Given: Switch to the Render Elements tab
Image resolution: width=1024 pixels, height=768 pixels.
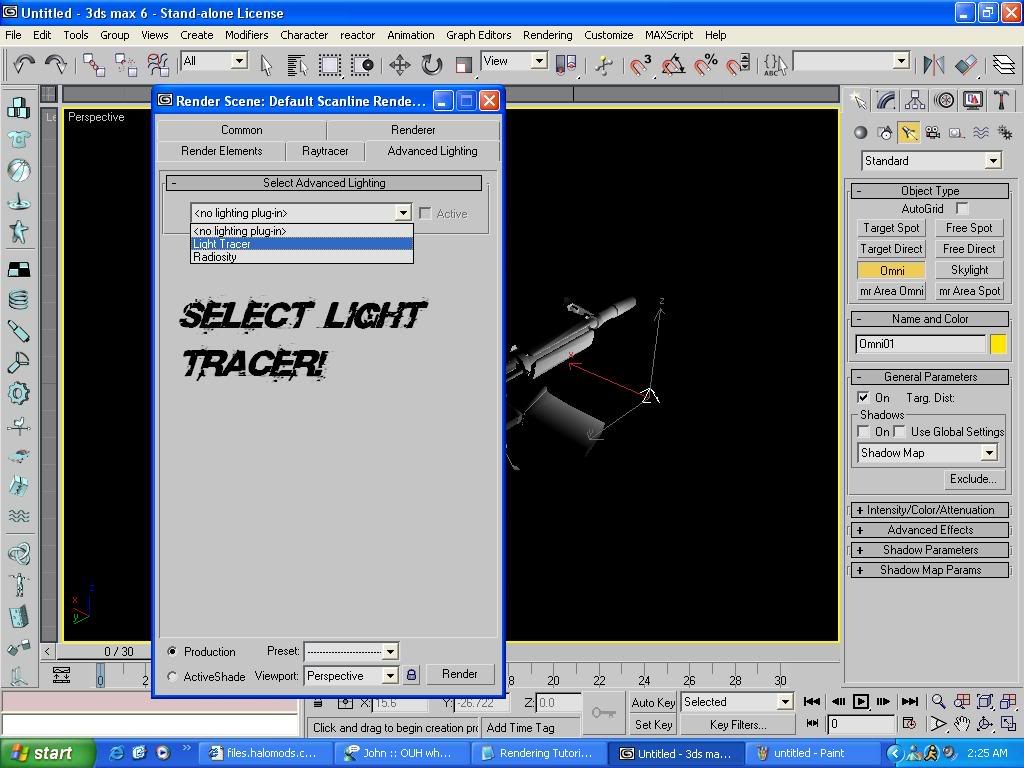Looking at the screenshot, I should pos(221,151).
